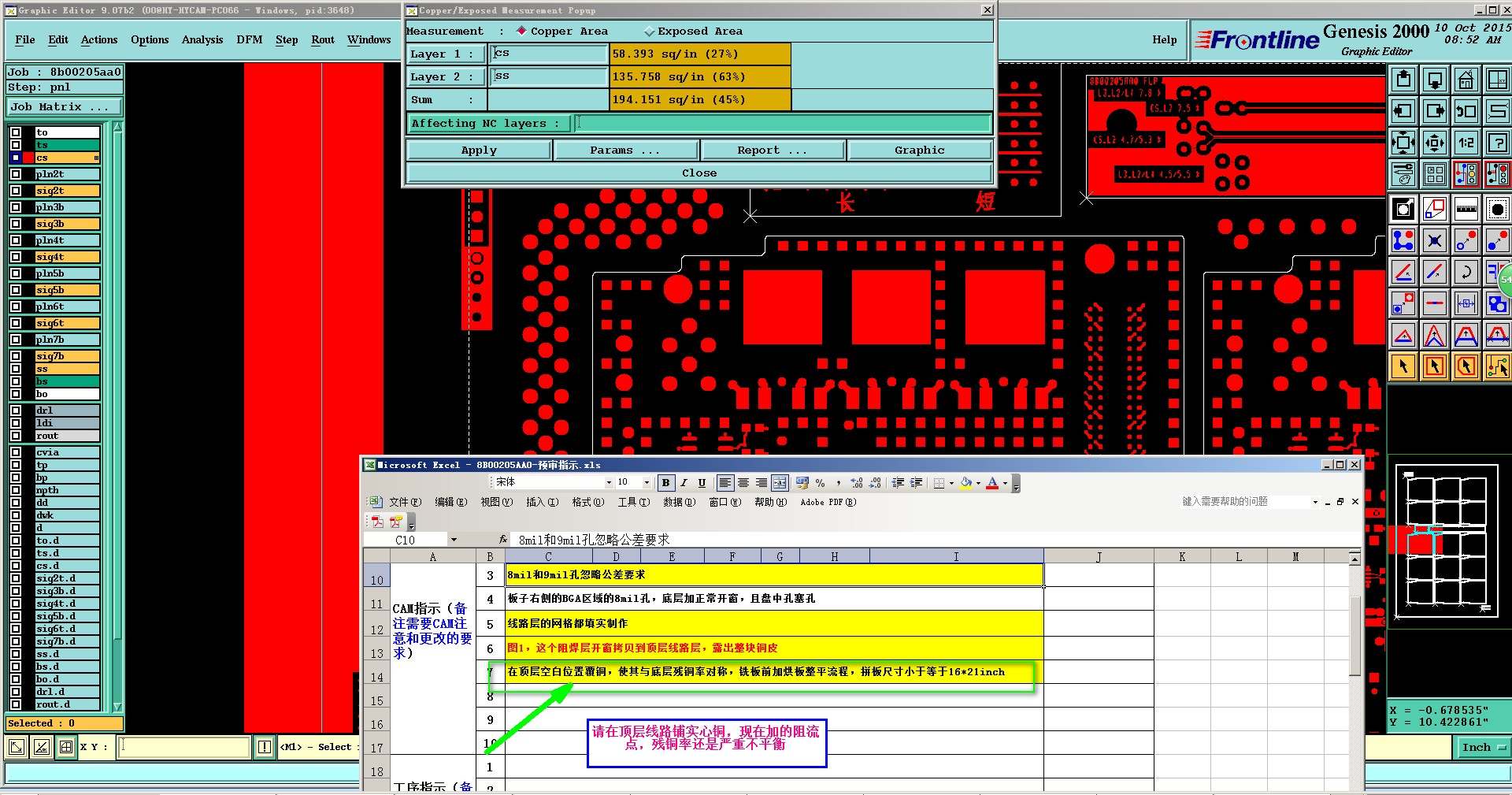Click the 1:2 zoom scale icon
The image size is (1512, 795).
1466,143
